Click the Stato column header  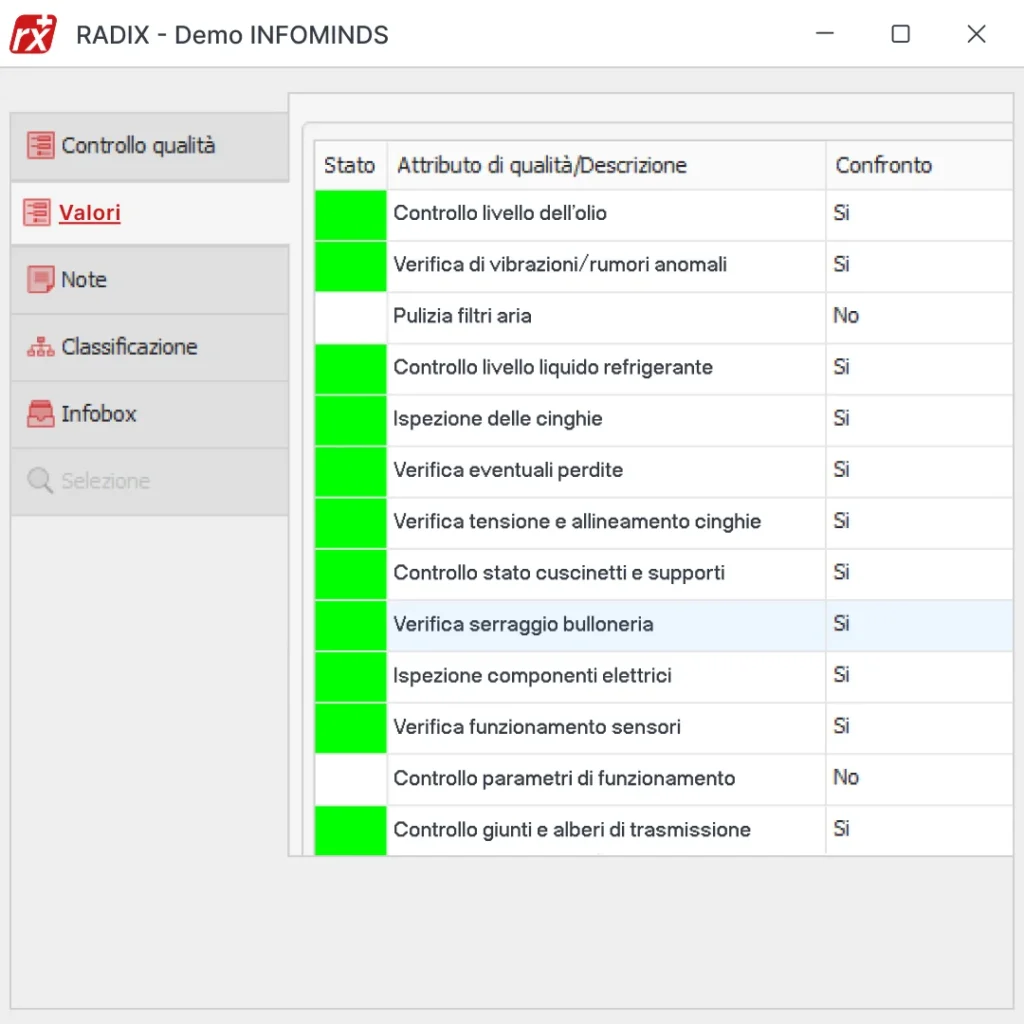pos(349,165)
